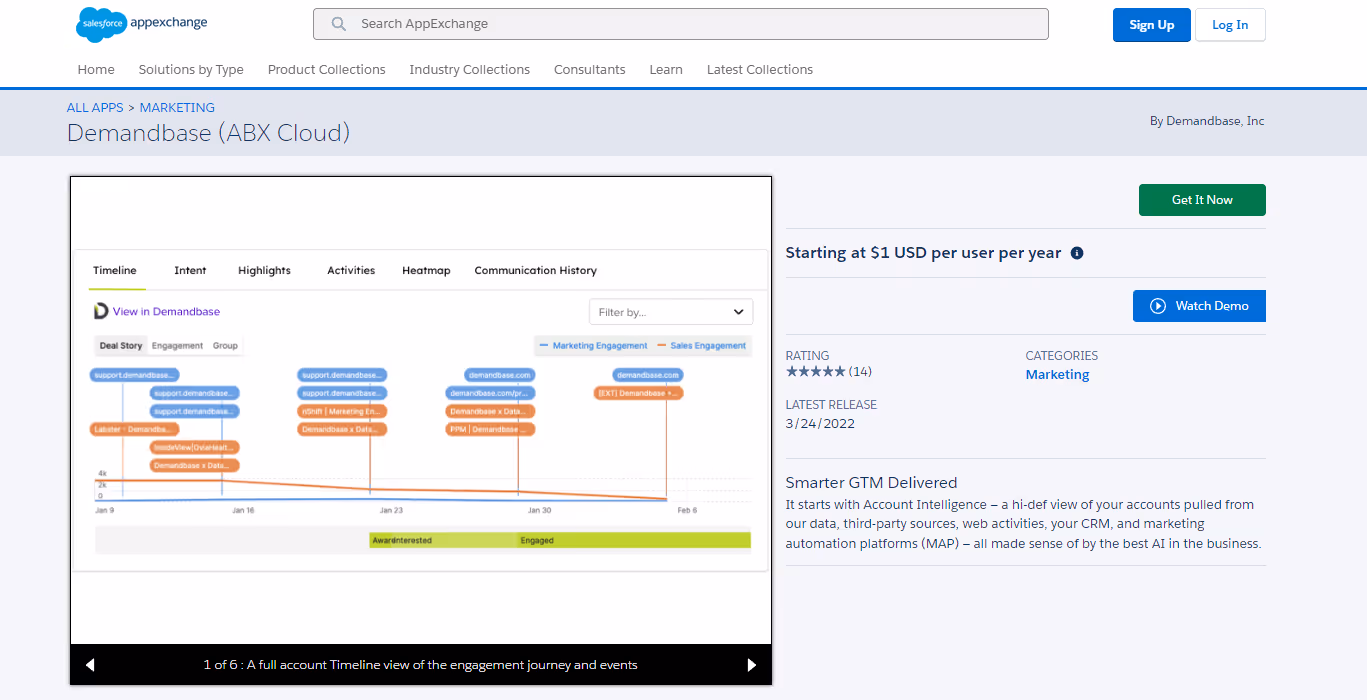
Task: Select the Group toggle option
Action: (x=225, y=346)
